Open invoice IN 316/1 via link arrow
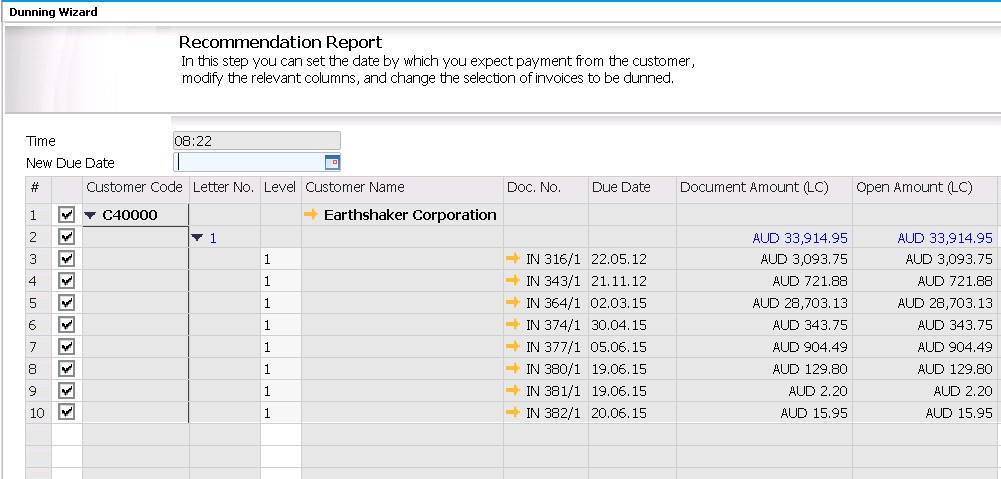 coord(514,259)
